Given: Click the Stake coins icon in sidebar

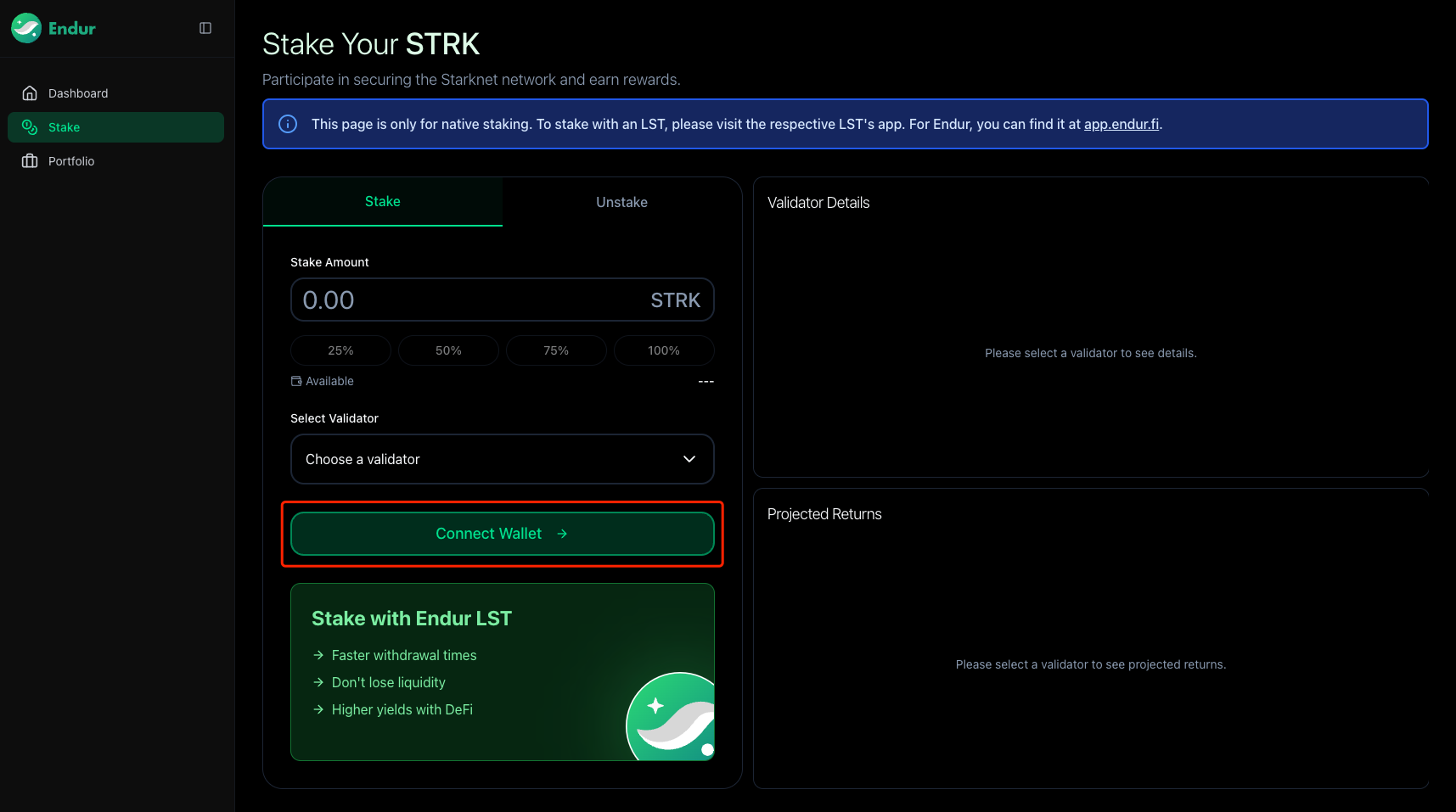Looking at the screenshot, I should click(30, 127).
